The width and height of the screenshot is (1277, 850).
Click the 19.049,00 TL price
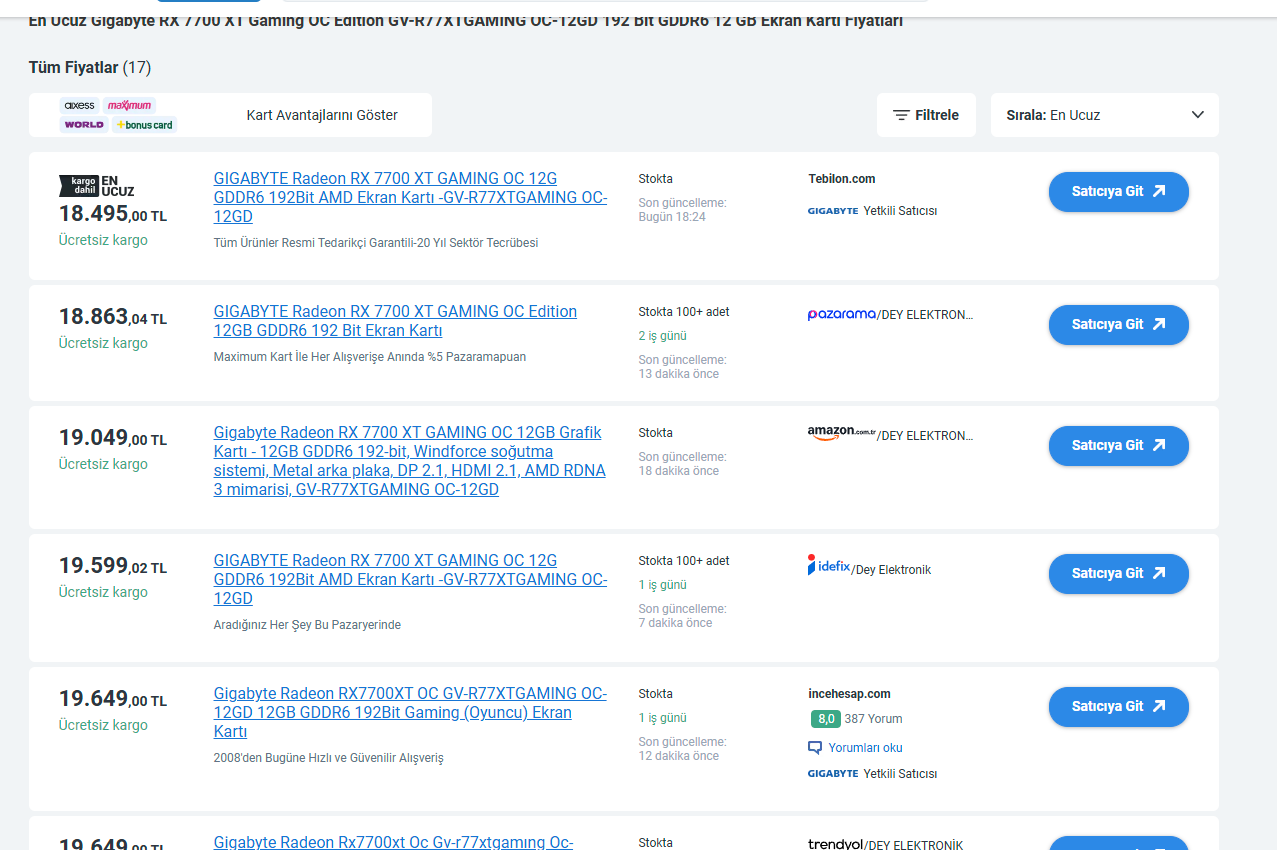pos(113,438)
